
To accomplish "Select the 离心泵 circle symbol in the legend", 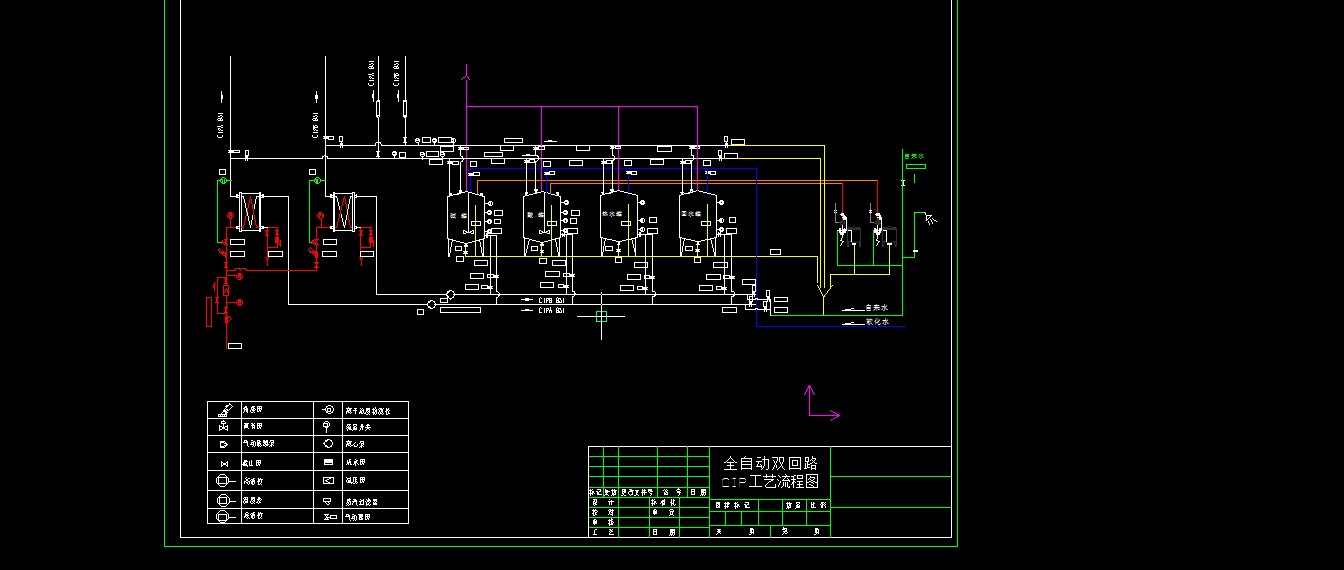I will tap(328, 444).
